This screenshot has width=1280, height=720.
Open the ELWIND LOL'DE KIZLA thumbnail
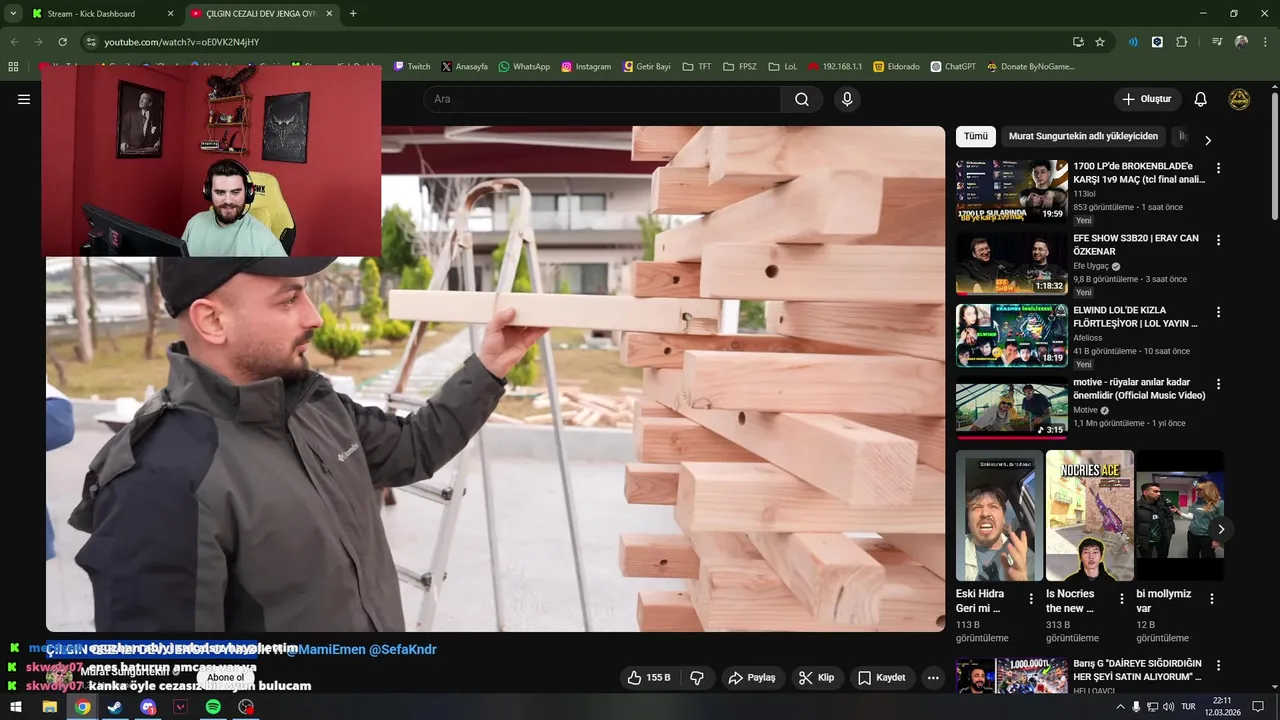[x=1011, y=335]
